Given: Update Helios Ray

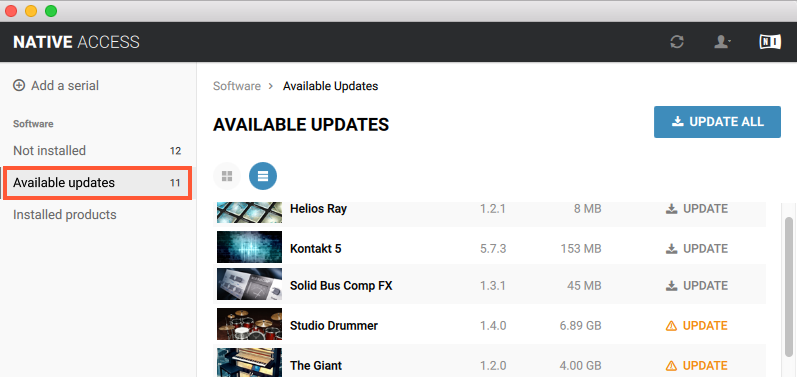Looking at the screenshot, I should (697, 209).
